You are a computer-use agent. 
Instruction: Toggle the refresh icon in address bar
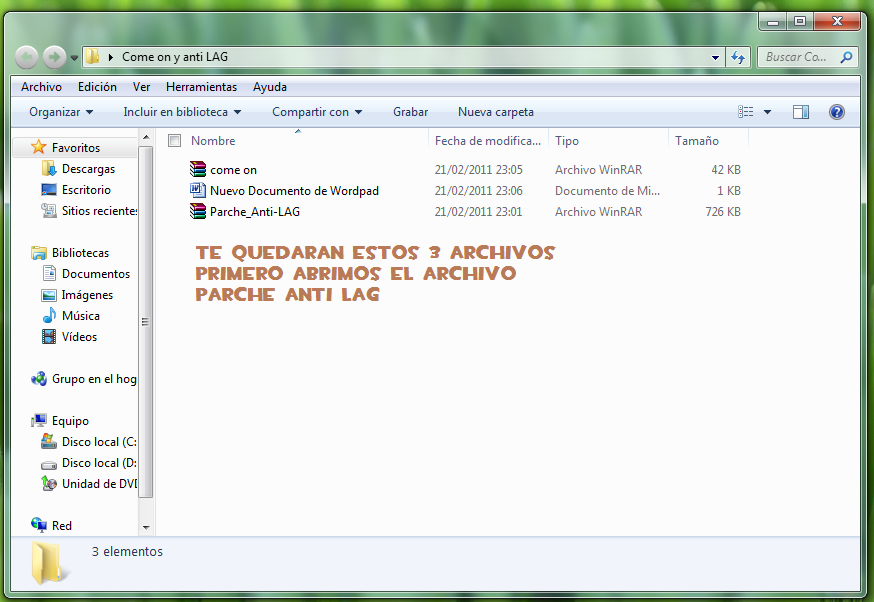(738, 57)
